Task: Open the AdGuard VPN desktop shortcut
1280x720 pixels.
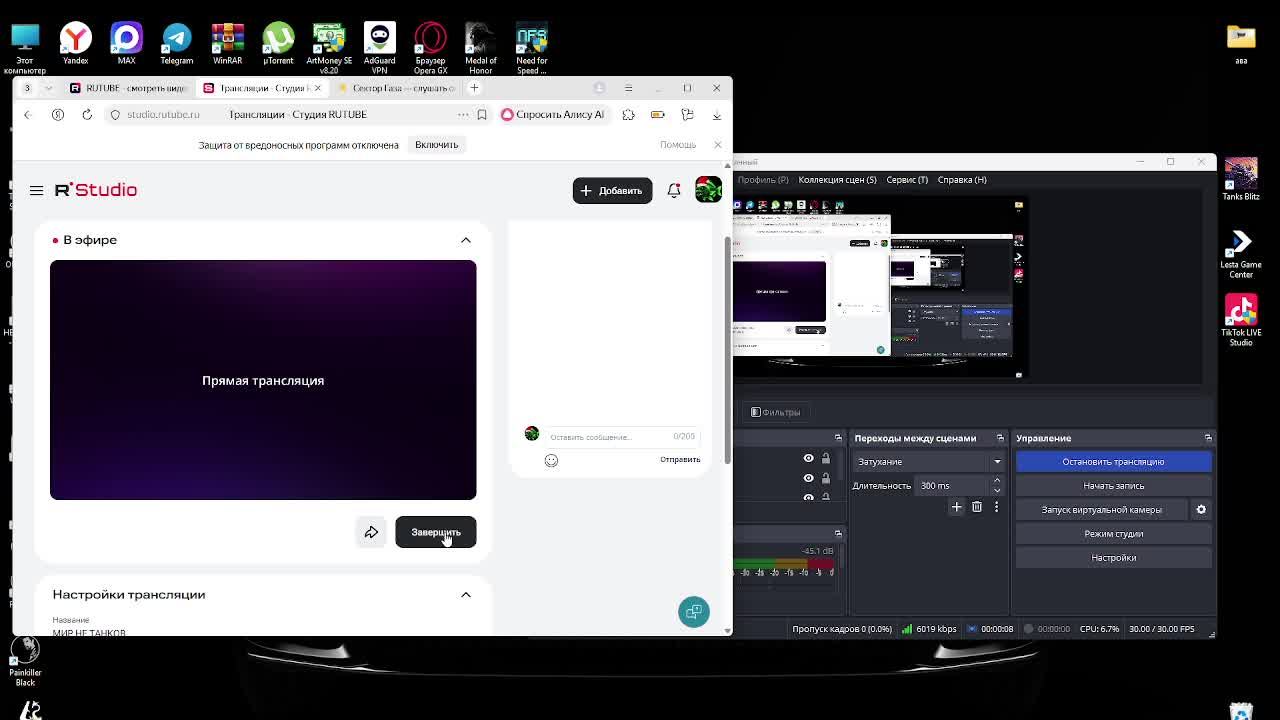Action: (379, 48)
